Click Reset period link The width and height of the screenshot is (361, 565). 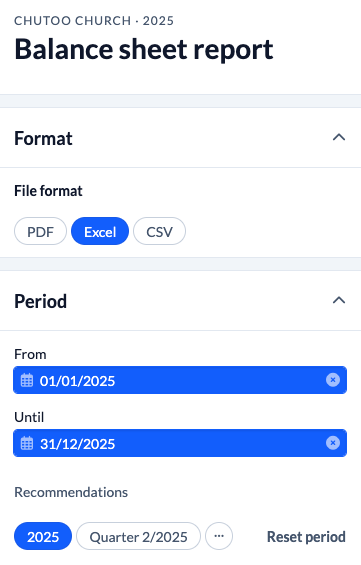306,537
